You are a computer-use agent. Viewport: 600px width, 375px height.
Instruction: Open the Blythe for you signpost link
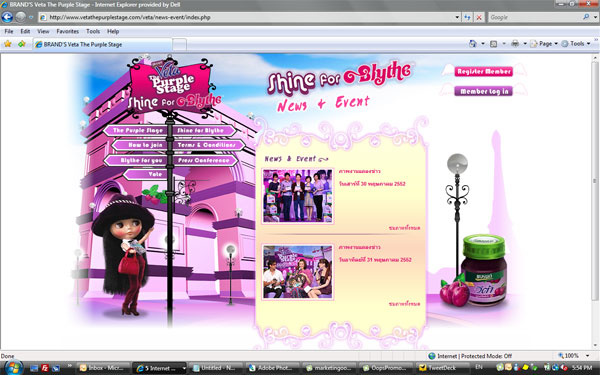coord(136,160)
